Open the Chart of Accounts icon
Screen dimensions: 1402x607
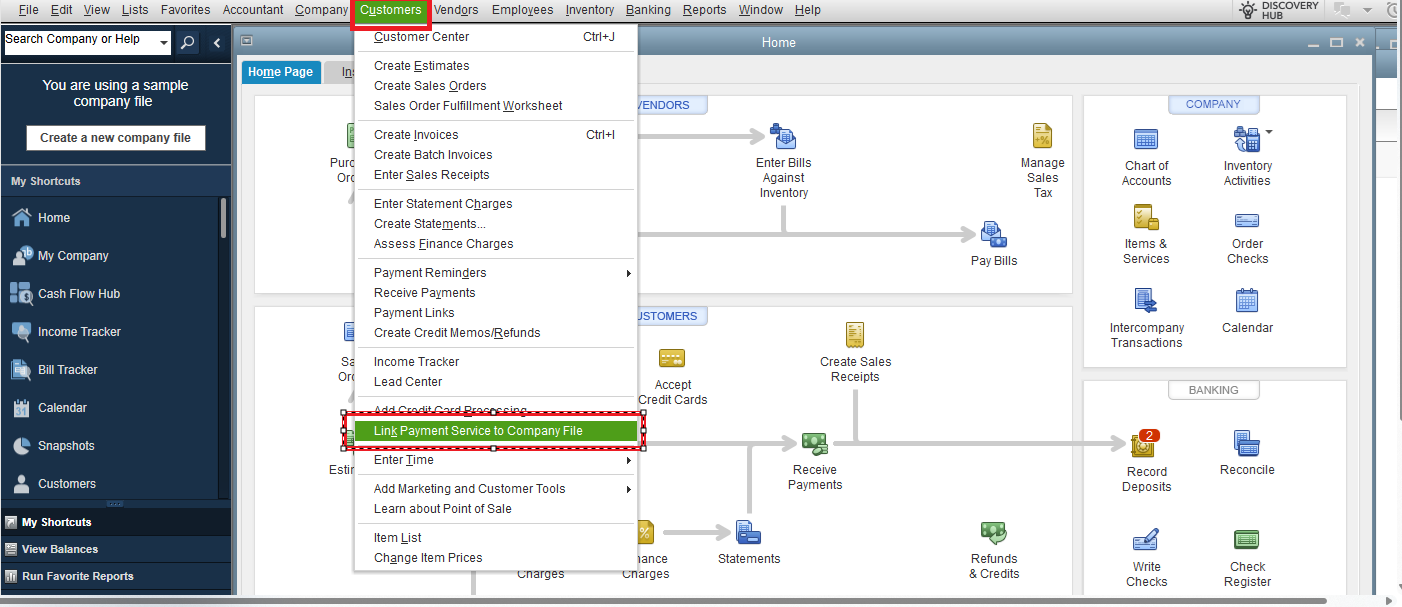[x=1146, y=139]
